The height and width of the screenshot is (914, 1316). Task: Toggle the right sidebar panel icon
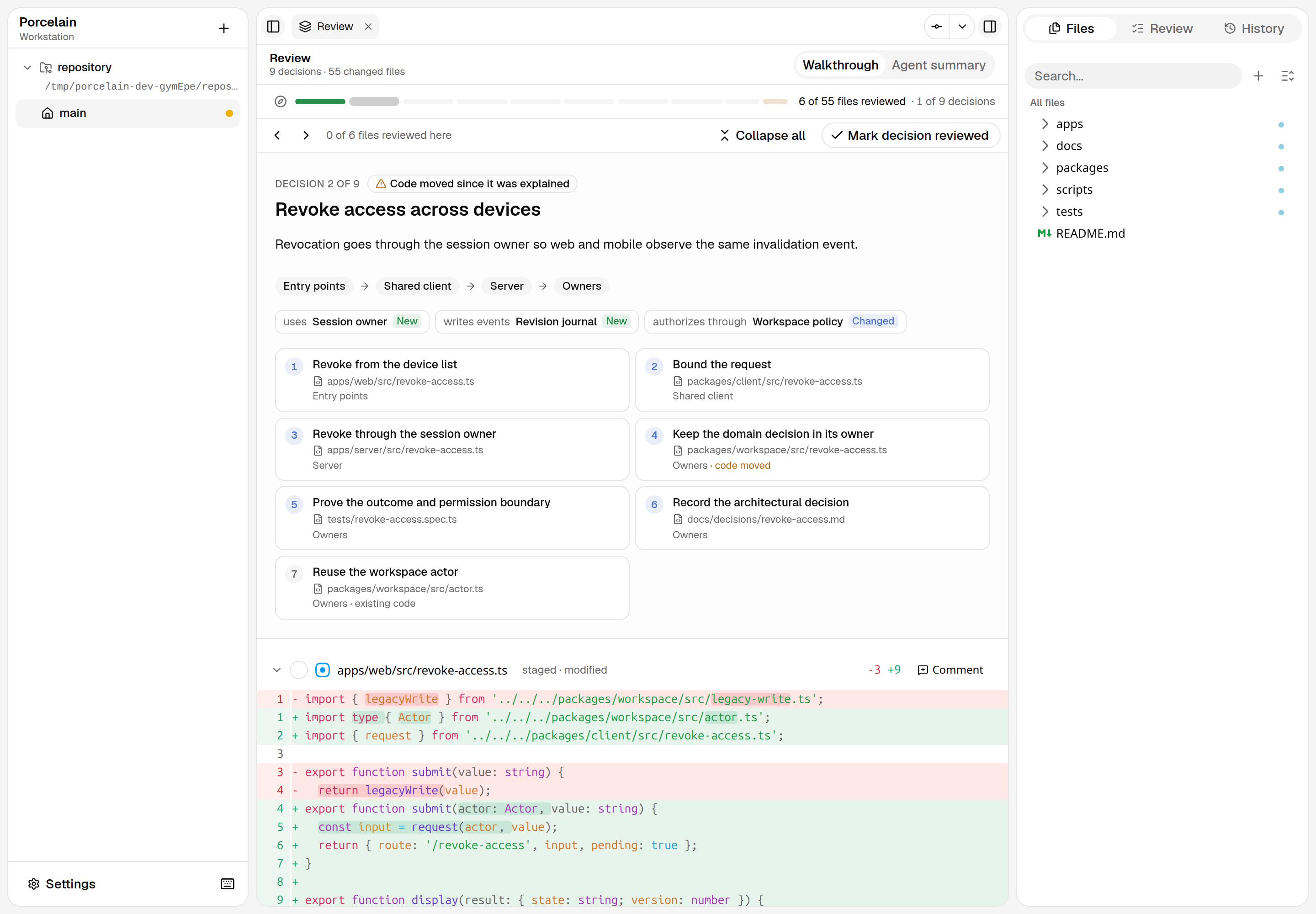pyautogui.click(x=990, y=27)
